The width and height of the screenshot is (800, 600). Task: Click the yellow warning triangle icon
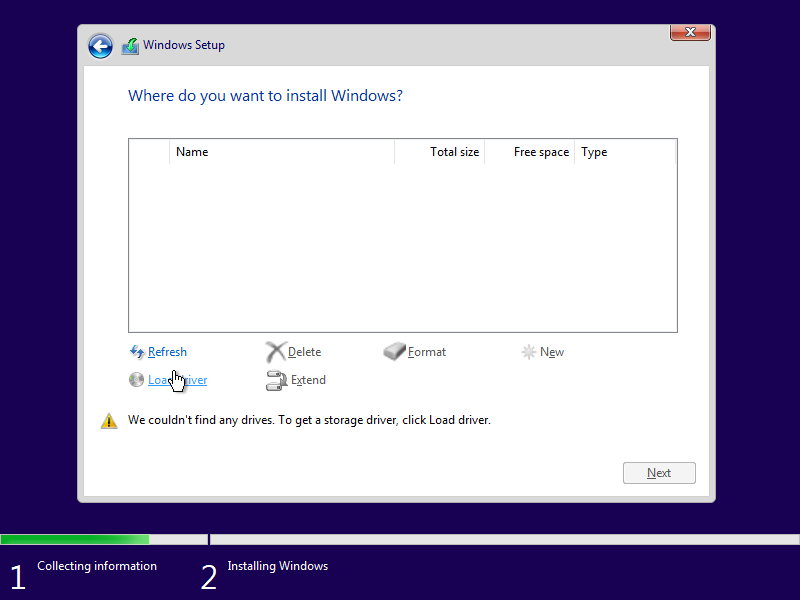pos(109,420)
